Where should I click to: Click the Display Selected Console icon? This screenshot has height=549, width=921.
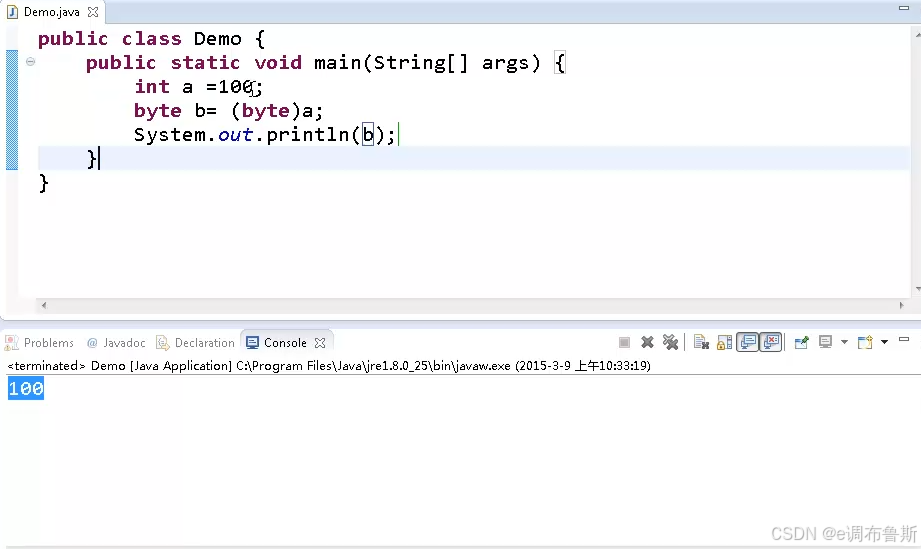tap(825, 342)
